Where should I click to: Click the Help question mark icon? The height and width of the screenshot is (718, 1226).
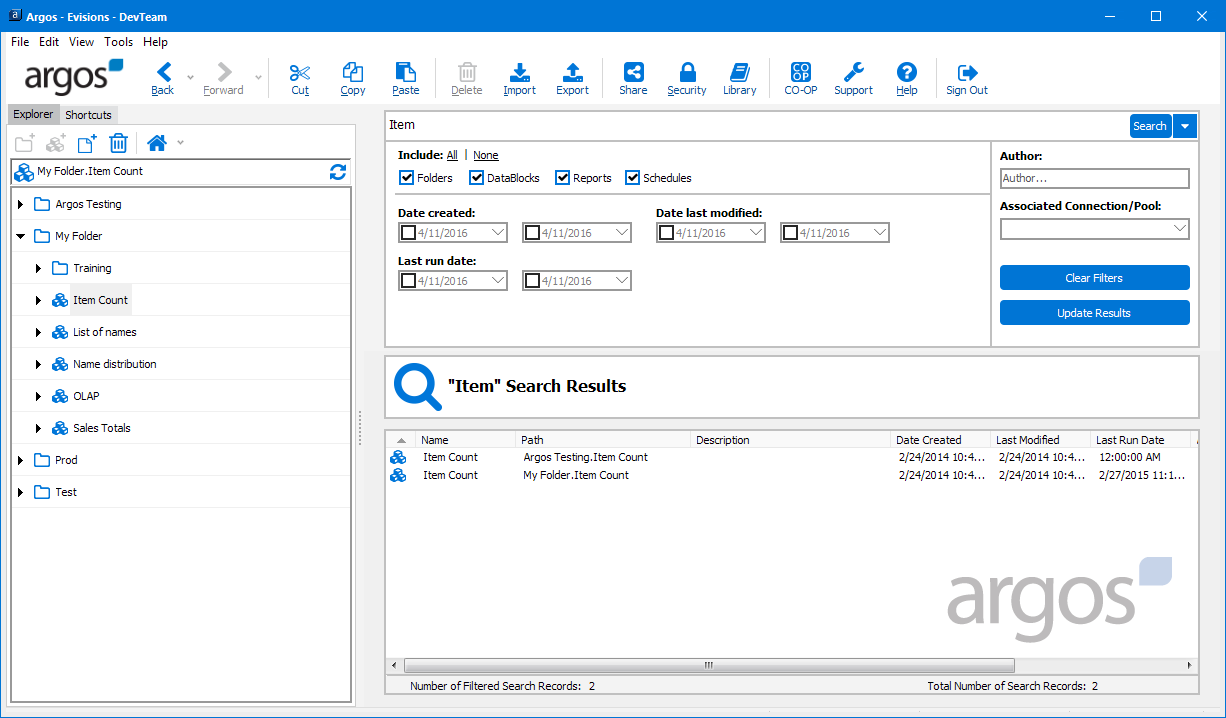(x=907, y=72)
